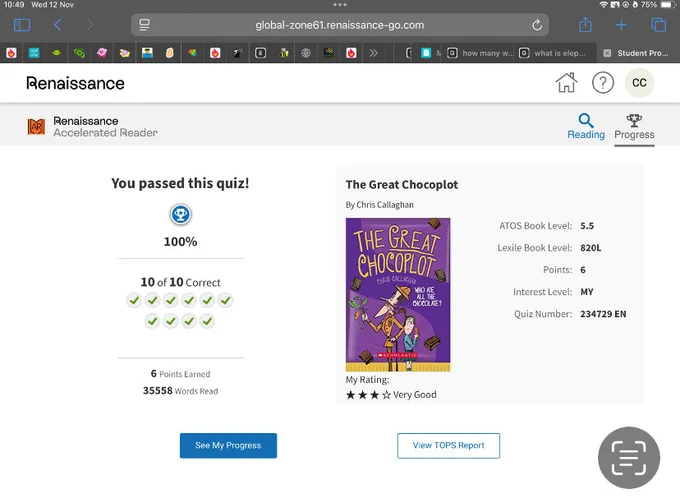Click the See My Progress button

[229, 445]
